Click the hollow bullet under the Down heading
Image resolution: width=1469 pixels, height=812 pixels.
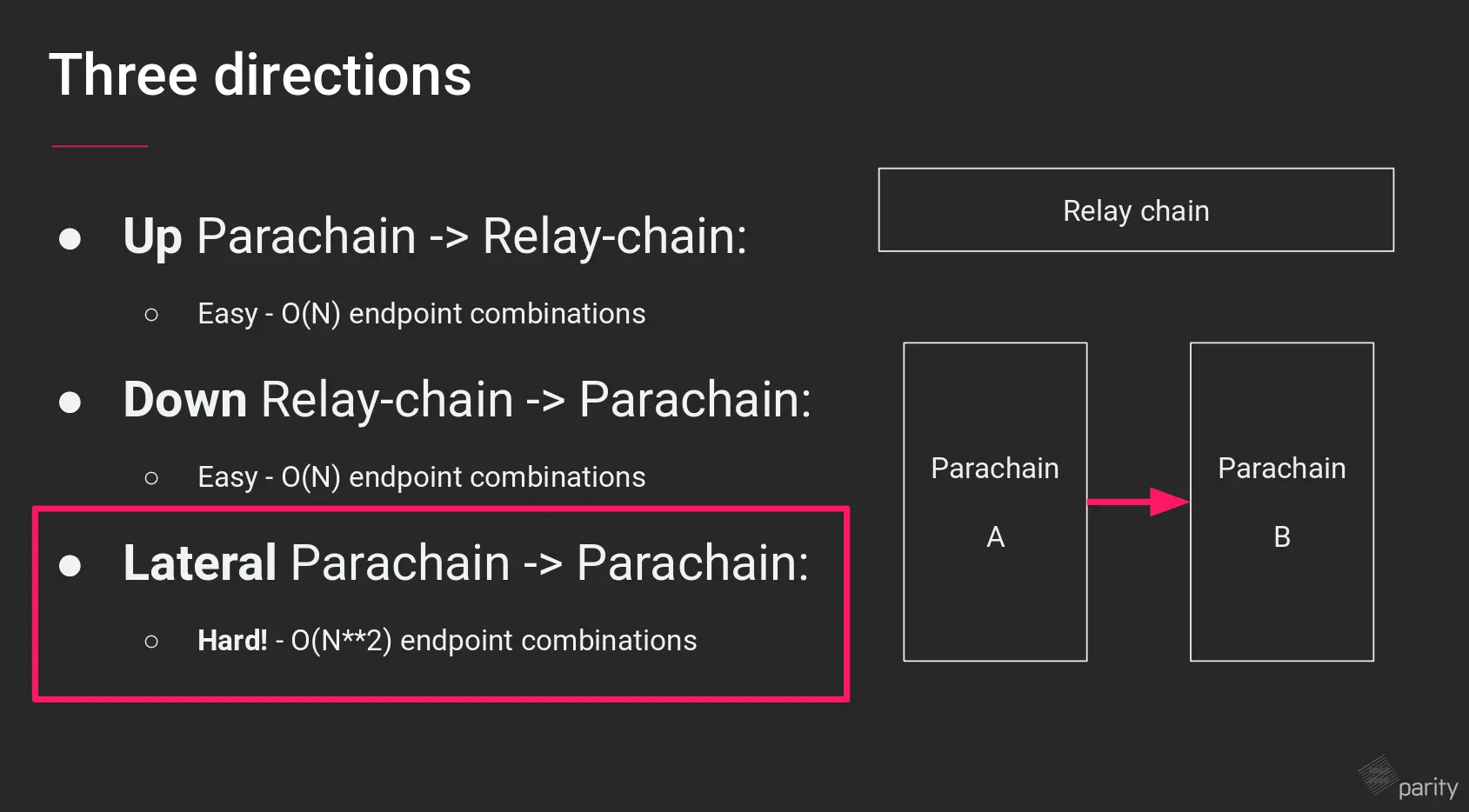[x=151, y=478]
